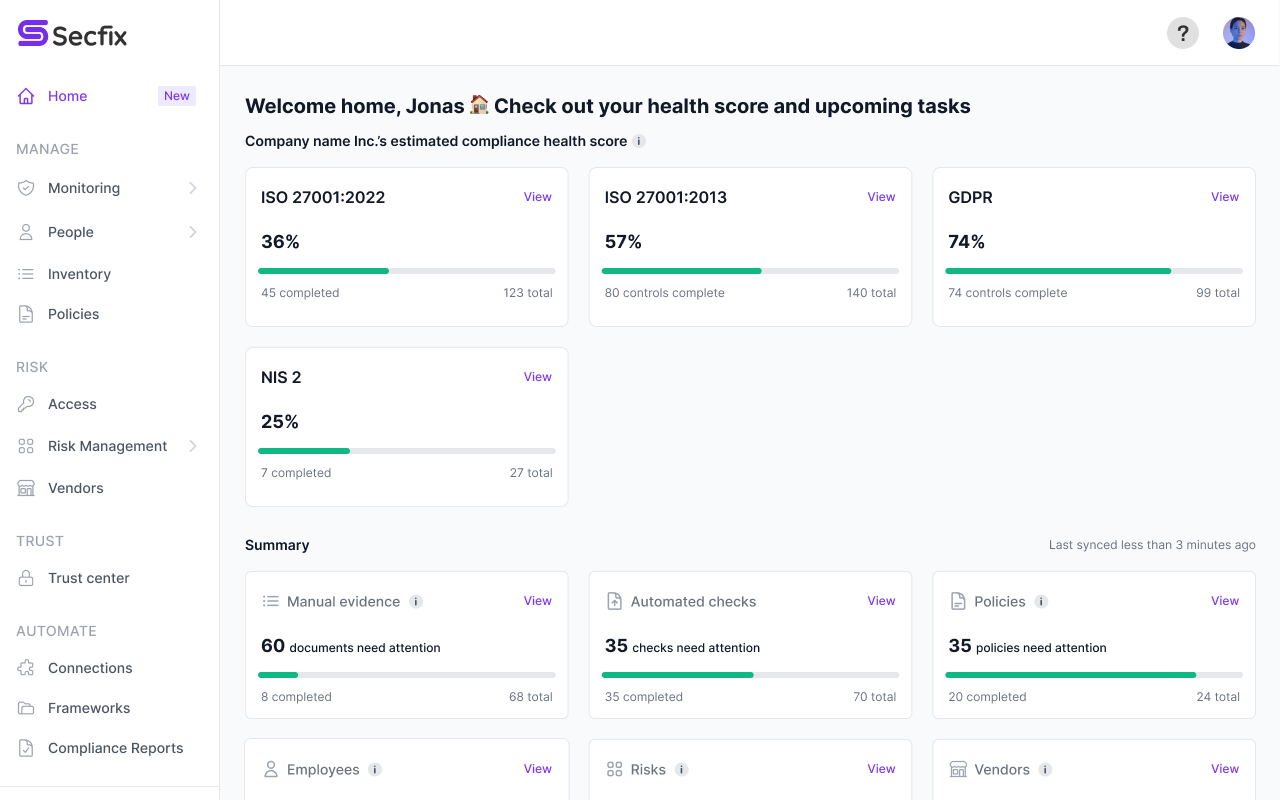Click the Trust center icon
1280x800 pixels.
27,578
